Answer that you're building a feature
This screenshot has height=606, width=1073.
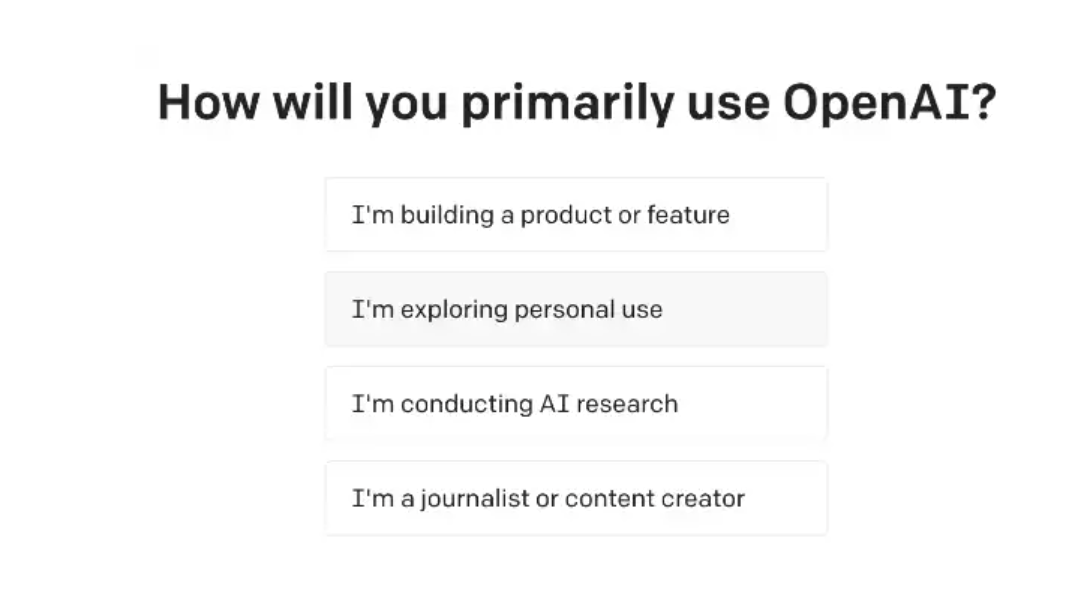pos(575,215)
